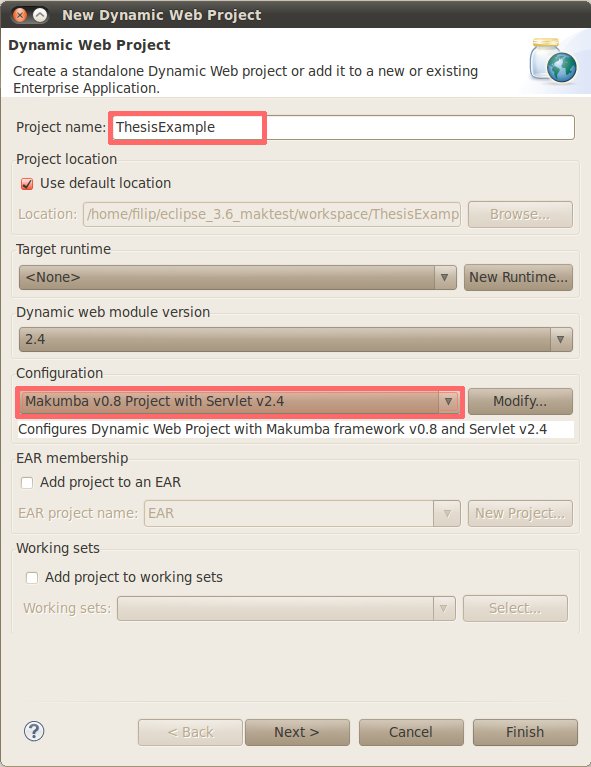The height and width of the screenshot is (767, 591).
Task: Click the Modify... button
Action: [520, 402]
